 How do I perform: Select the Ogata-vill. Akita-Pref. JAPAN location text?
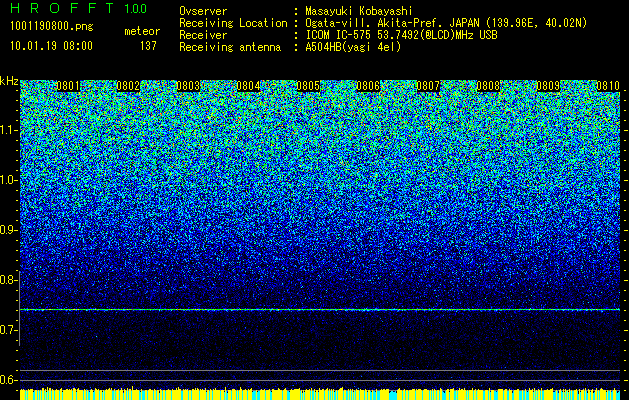tap(446, 23)
